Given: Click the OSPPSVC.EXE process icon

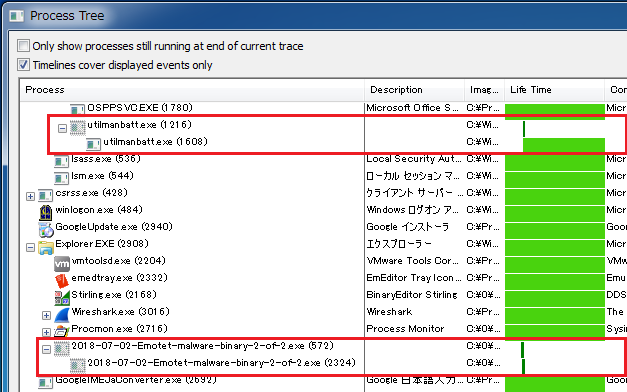Looking at the screenshot, I should pos(77,109).
